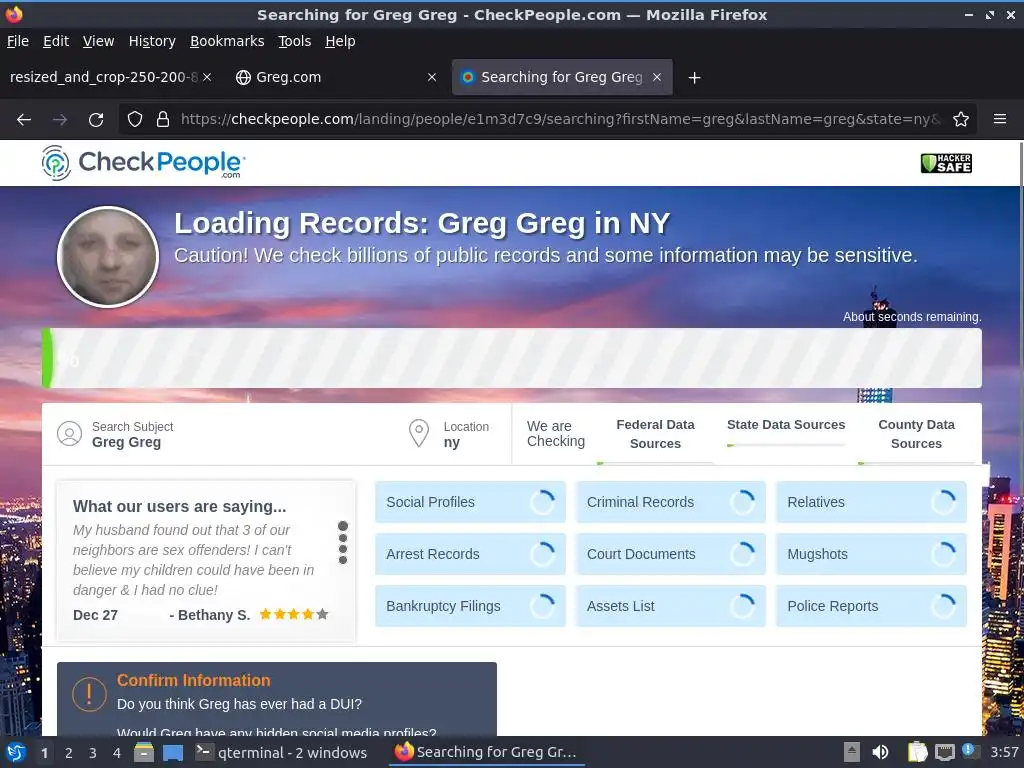Click the taskbar clock

tap(1004, 752)
